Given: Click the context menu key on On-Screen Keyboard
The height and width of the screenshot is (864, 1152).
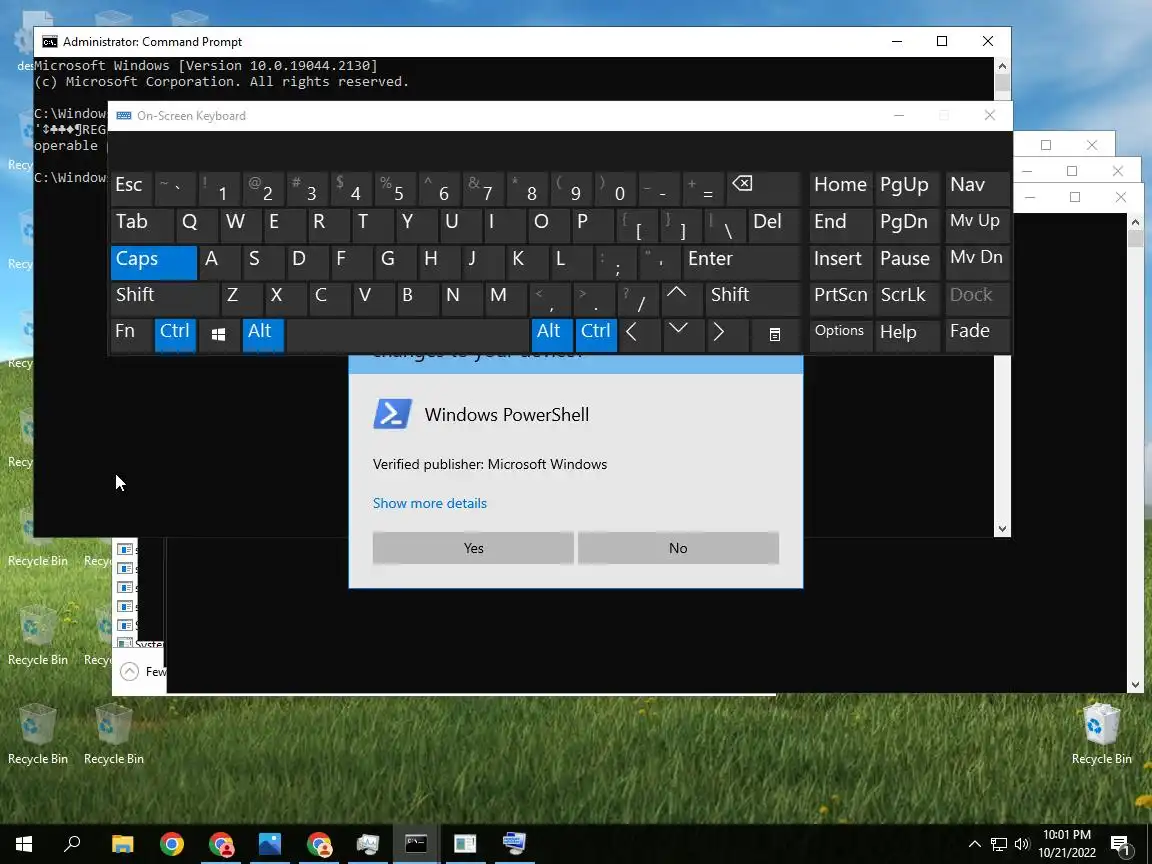Looking at the screenshot, I should click(x=774, y=335).
